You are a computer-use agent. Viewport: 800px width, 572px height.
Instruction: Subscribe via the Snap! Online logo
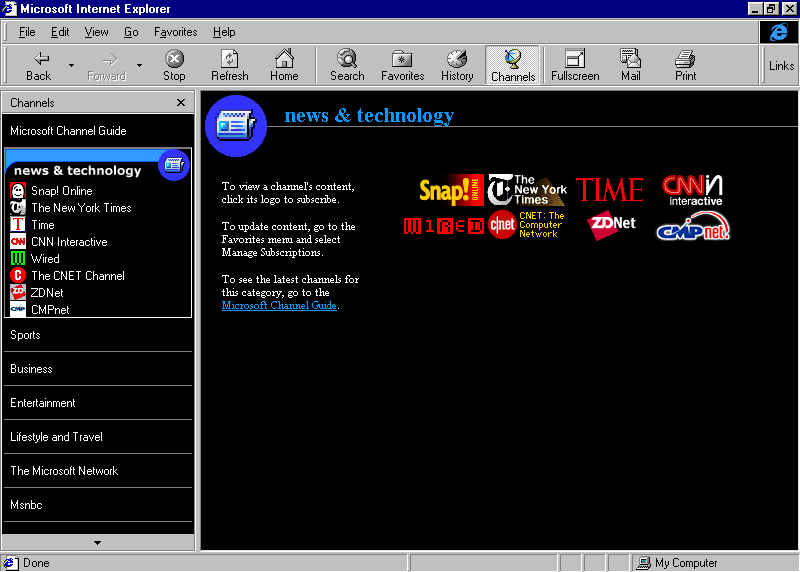point(451,190)
